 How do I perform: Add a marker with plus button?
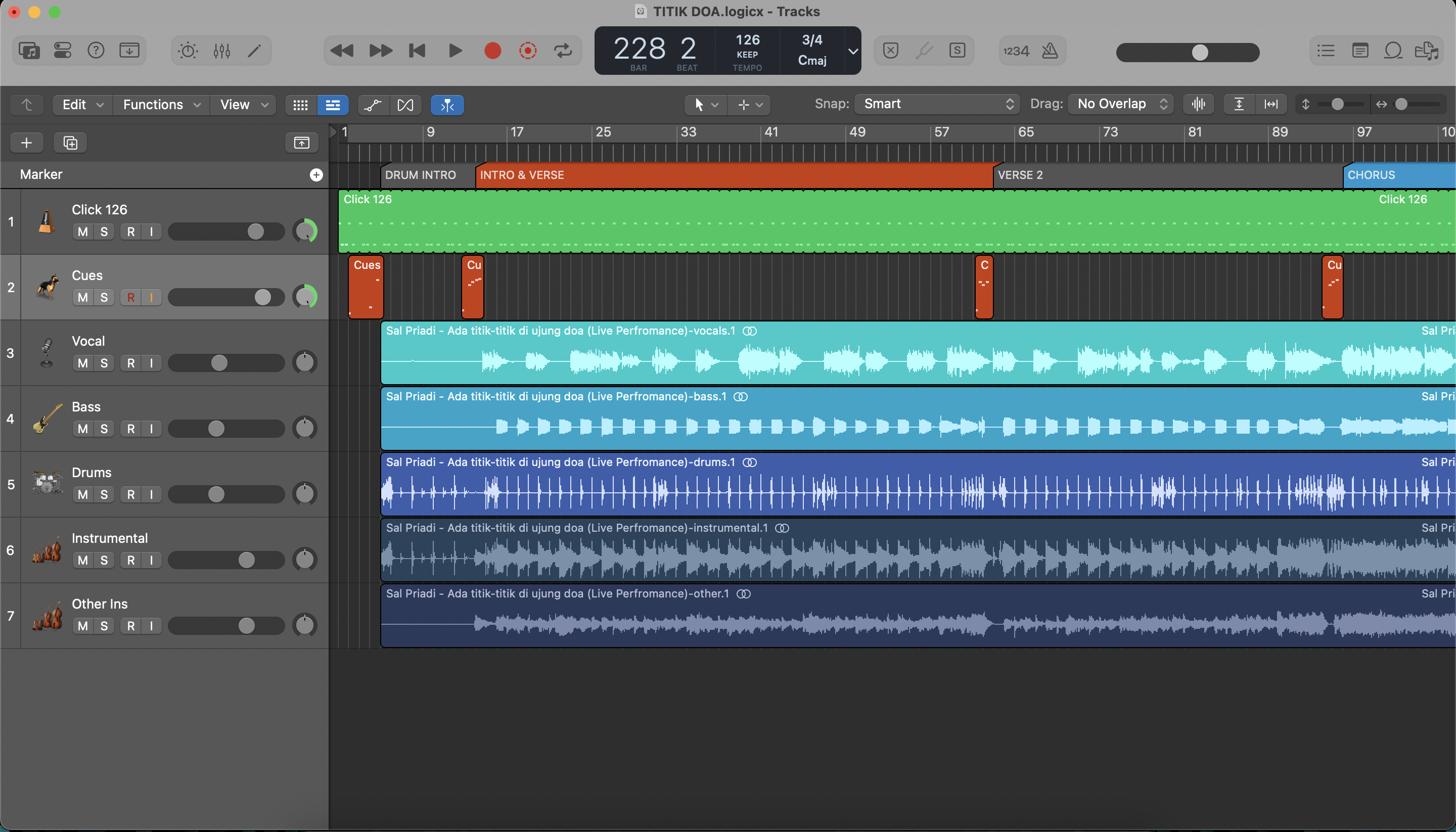316,175
